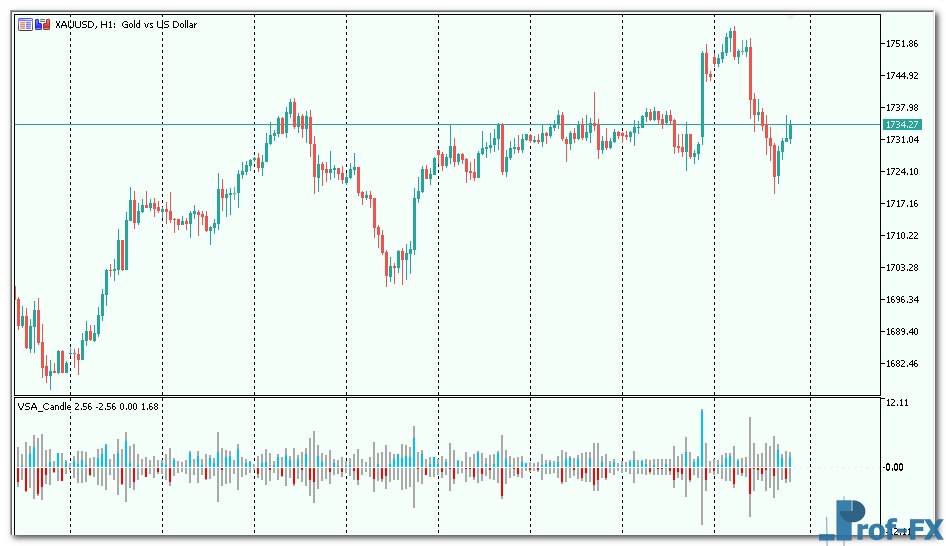
Task: Click the 1689.40 price scale label
Action: (x=901, y=332)
